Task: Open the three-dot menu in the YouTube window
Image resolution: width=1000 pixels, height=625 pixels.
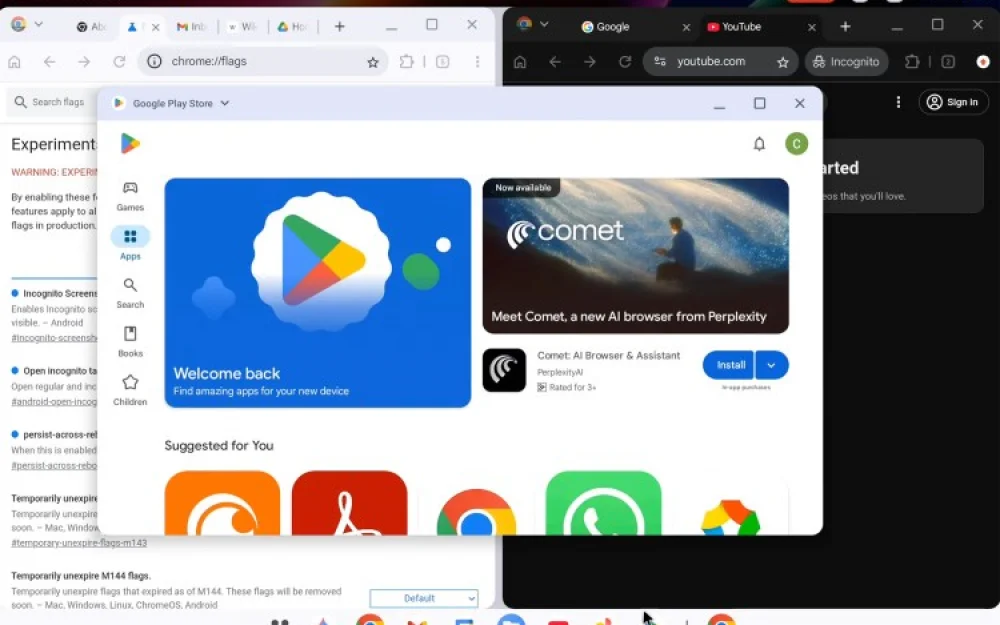Action: click(x=897, y=102)
